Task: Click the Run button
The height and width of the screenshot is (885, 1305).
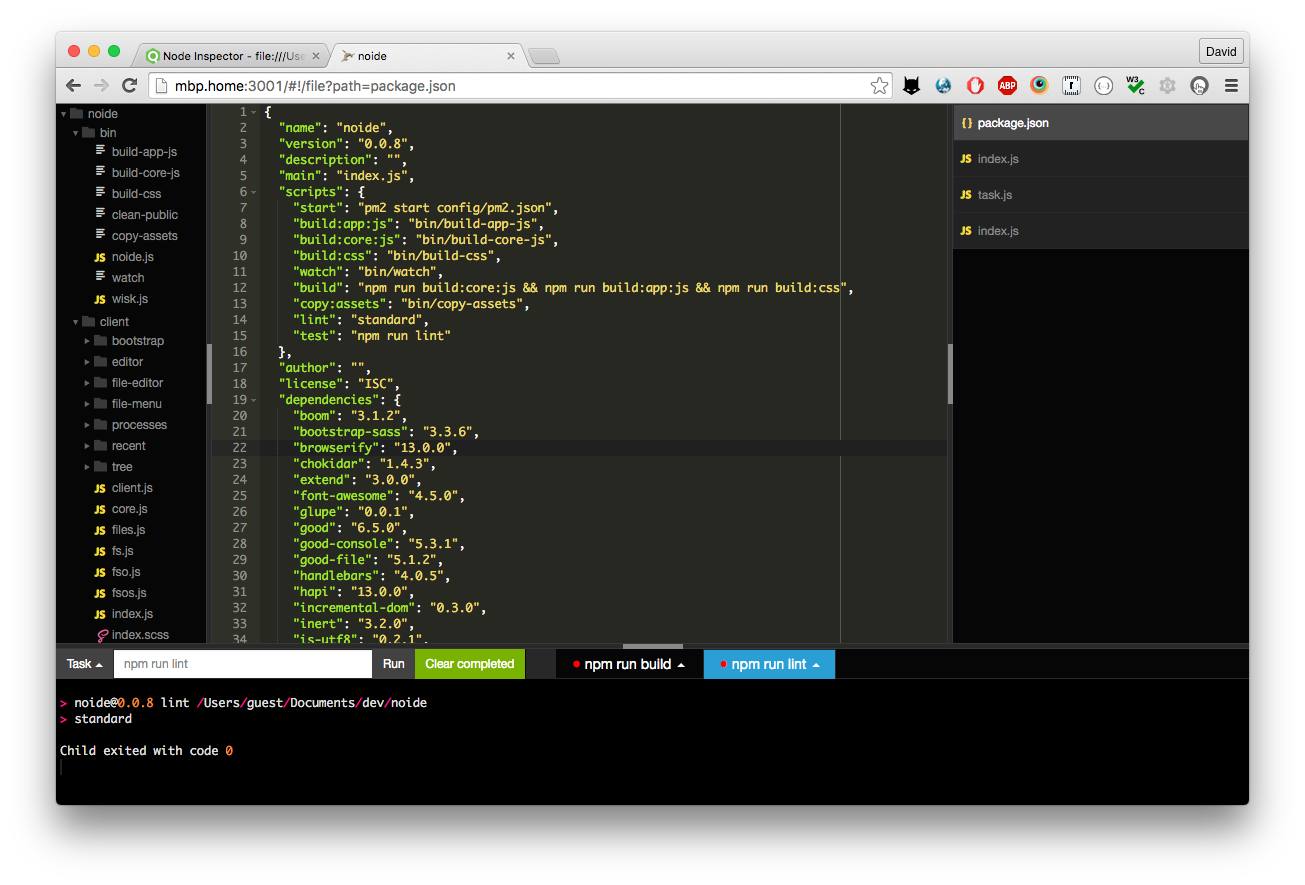Action: [393, 664]
